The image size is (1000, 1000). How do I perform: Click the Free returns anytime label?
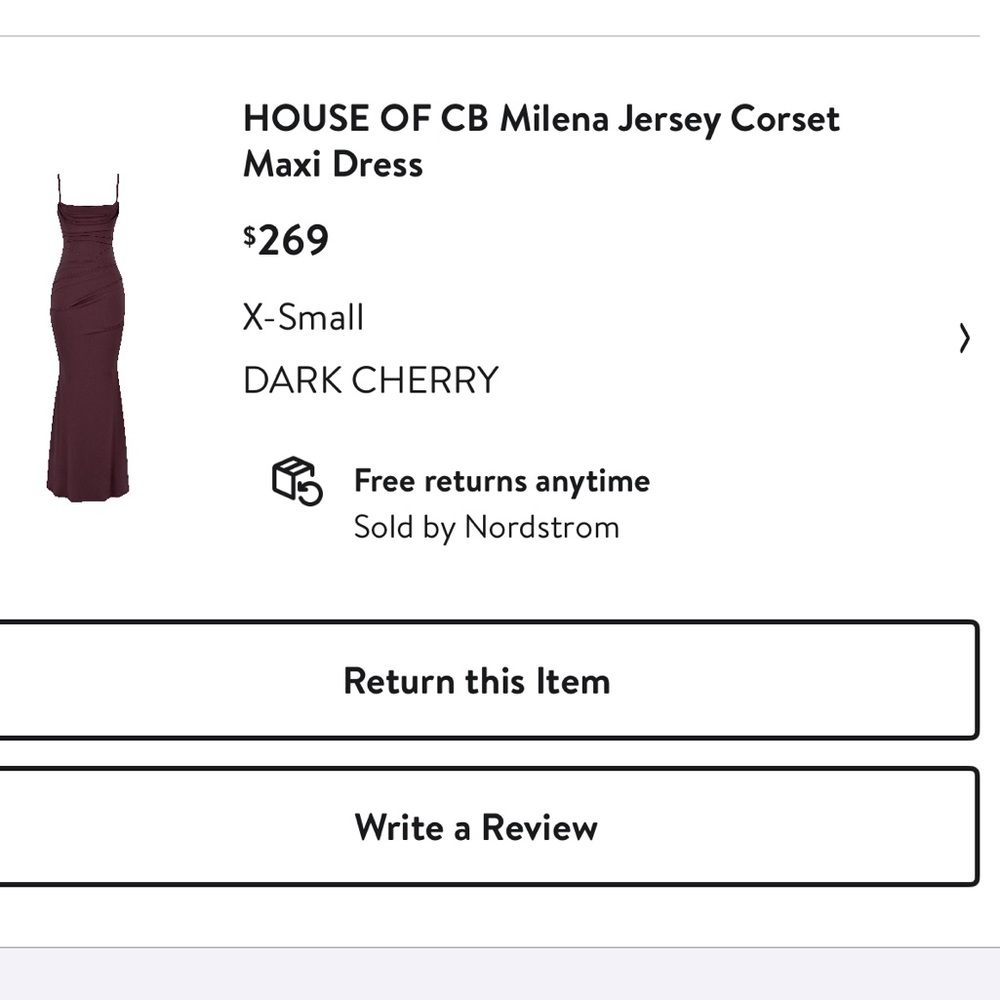[x=501, y=481]
